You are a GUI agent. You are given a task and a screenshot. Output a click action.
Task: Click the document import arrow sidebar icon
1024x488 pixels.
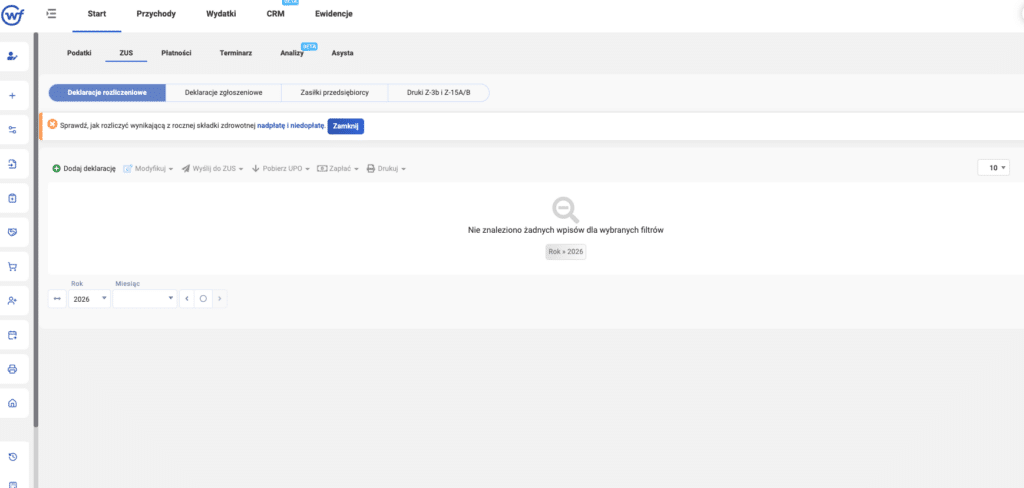point(12,164)
